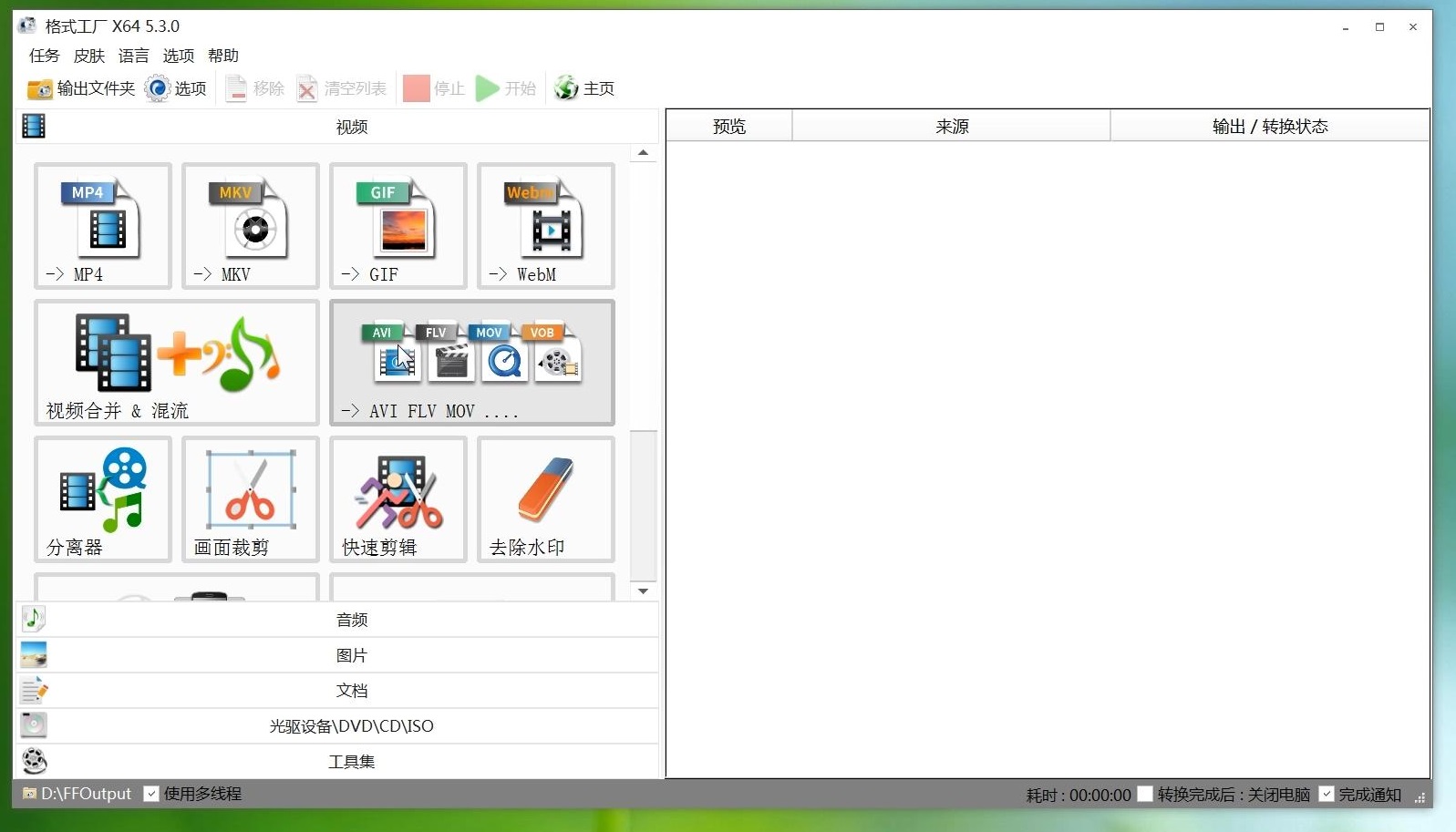Open the 任务 menu

click(x=44, y=56)
